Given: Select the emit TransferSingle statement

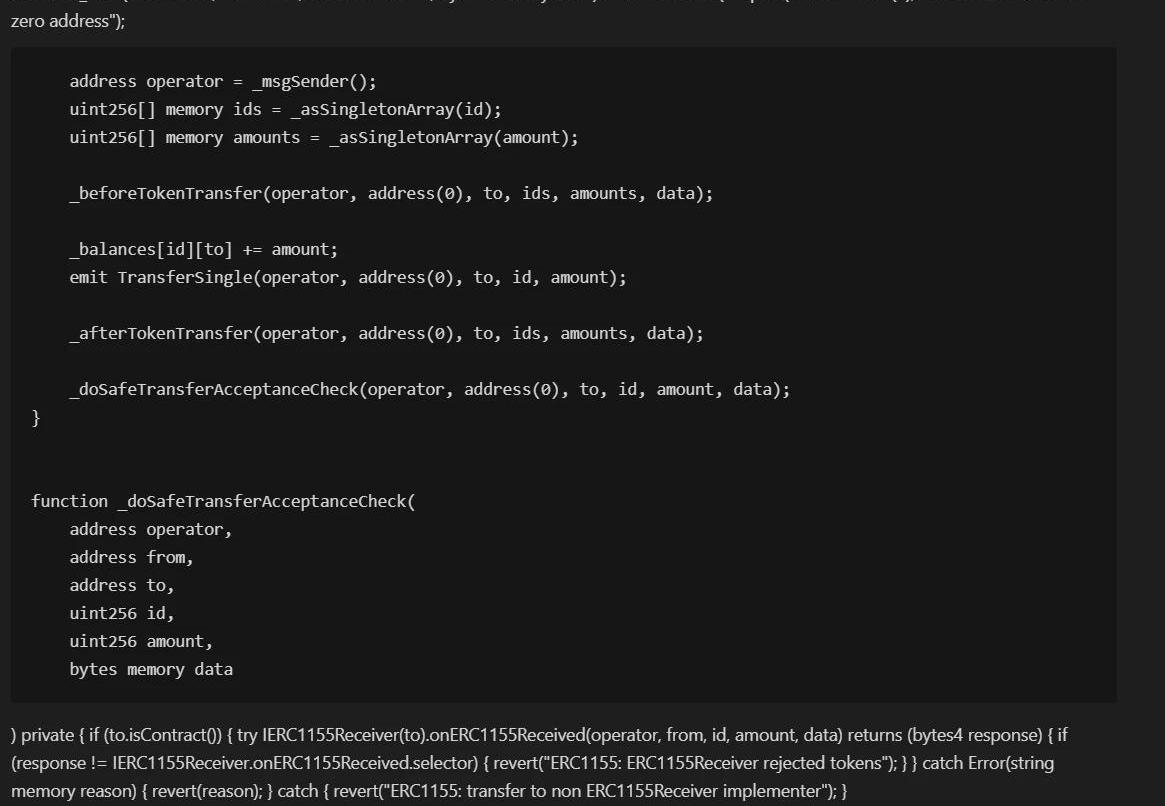Looking at the screenshot, I should (x=347, y=277).
